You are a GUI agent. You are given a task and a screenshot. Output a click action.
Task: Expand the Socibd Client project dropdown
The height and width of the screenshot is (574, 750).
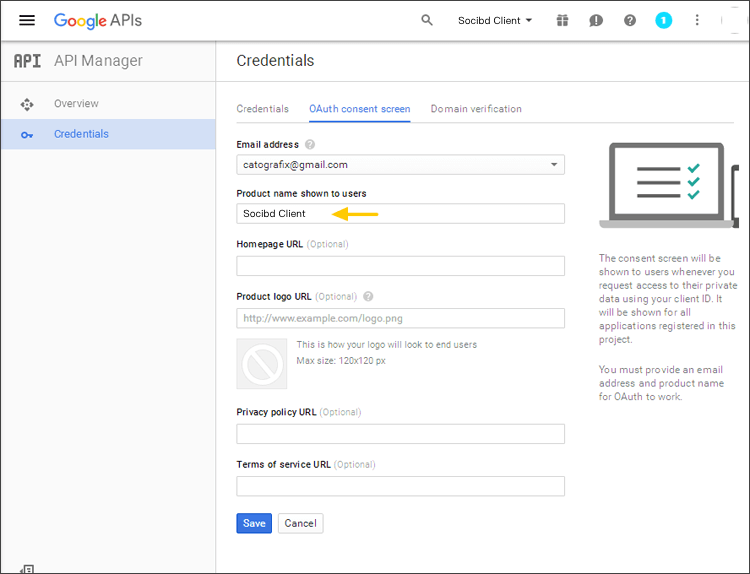click(494, 20)
